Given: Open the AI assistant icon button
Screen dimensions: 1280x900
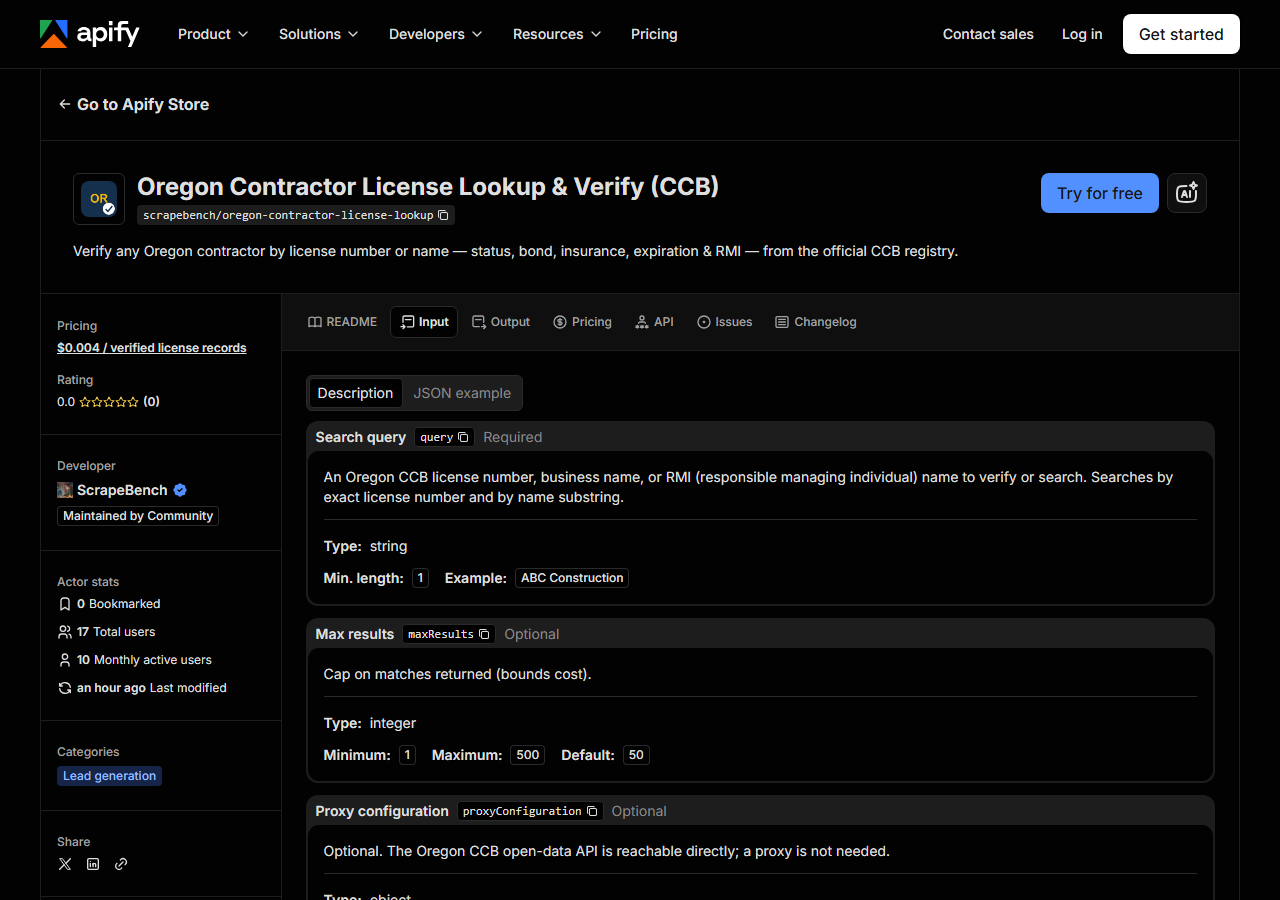Looking at the screenshot, I should click(x=1187, y=193).
